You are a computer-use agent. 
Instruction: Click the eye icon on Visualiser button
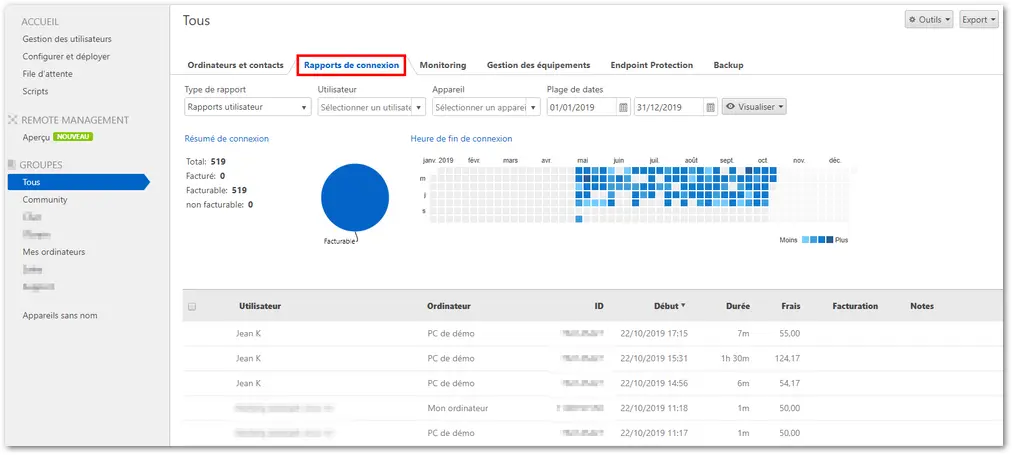point(731,107)
